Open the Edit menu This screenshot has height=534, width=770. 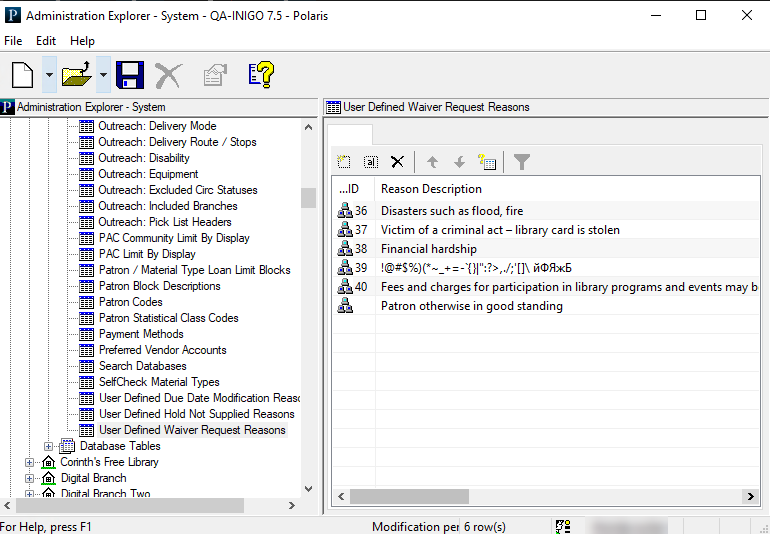(x=46, y=41)
